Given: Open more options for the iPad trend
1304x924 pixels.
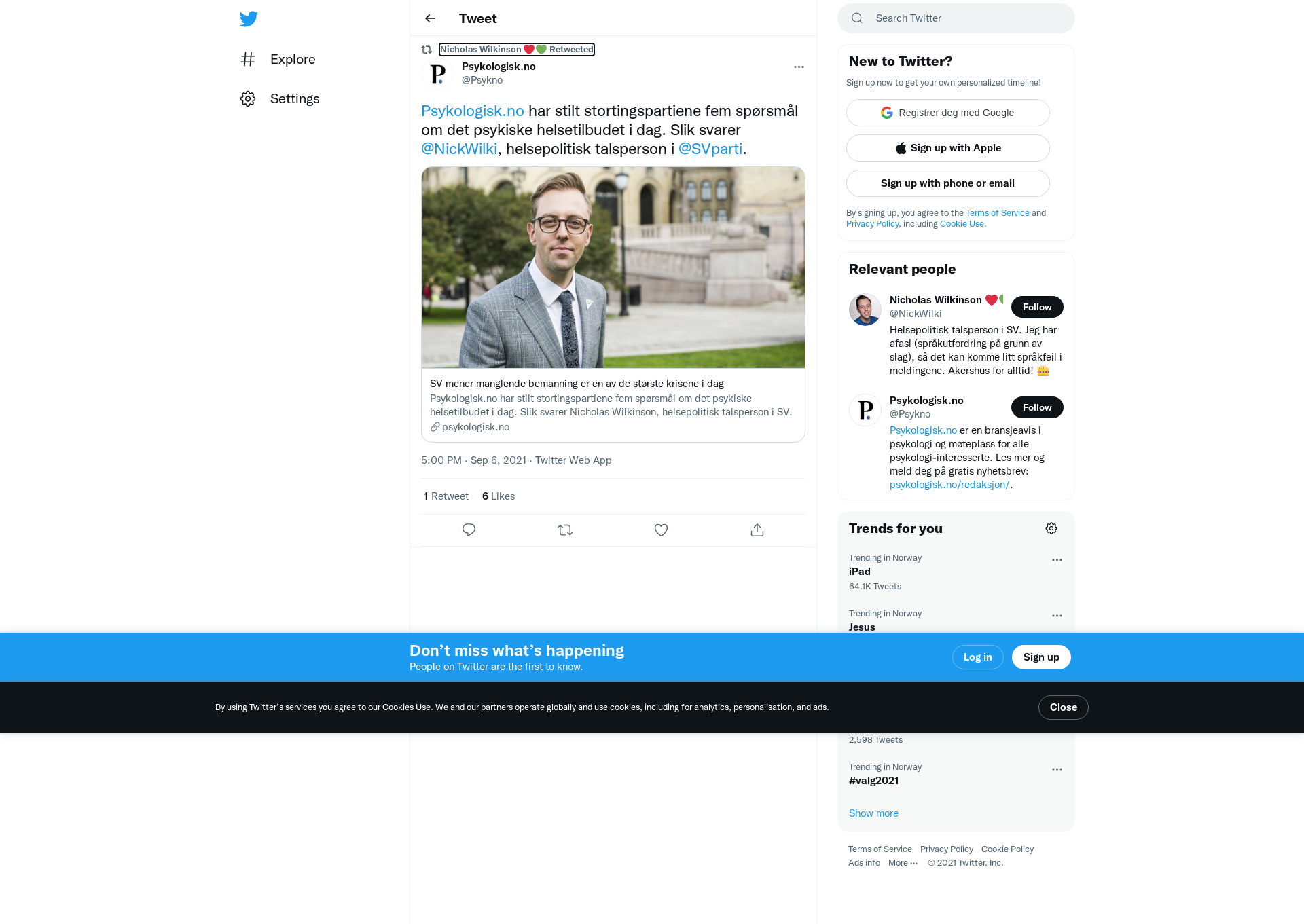Looking at the screenshot, I should pyautogui.click(x=1057, y=560).
